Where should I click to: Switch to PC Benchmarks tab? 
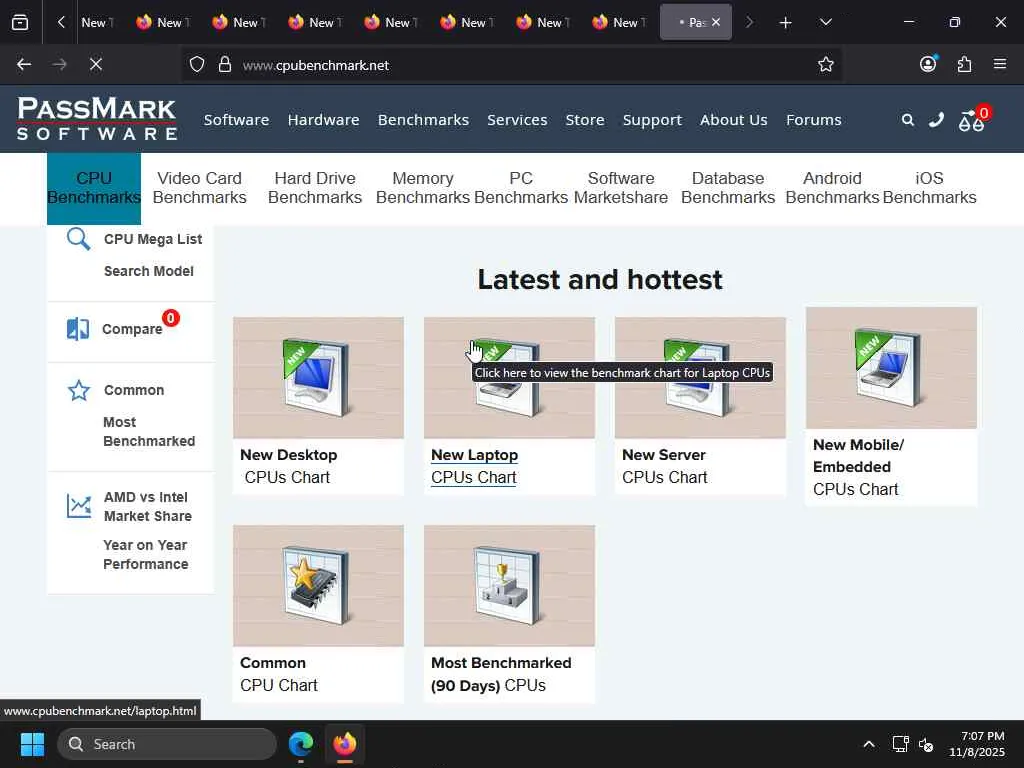click(x=521, y=188)
